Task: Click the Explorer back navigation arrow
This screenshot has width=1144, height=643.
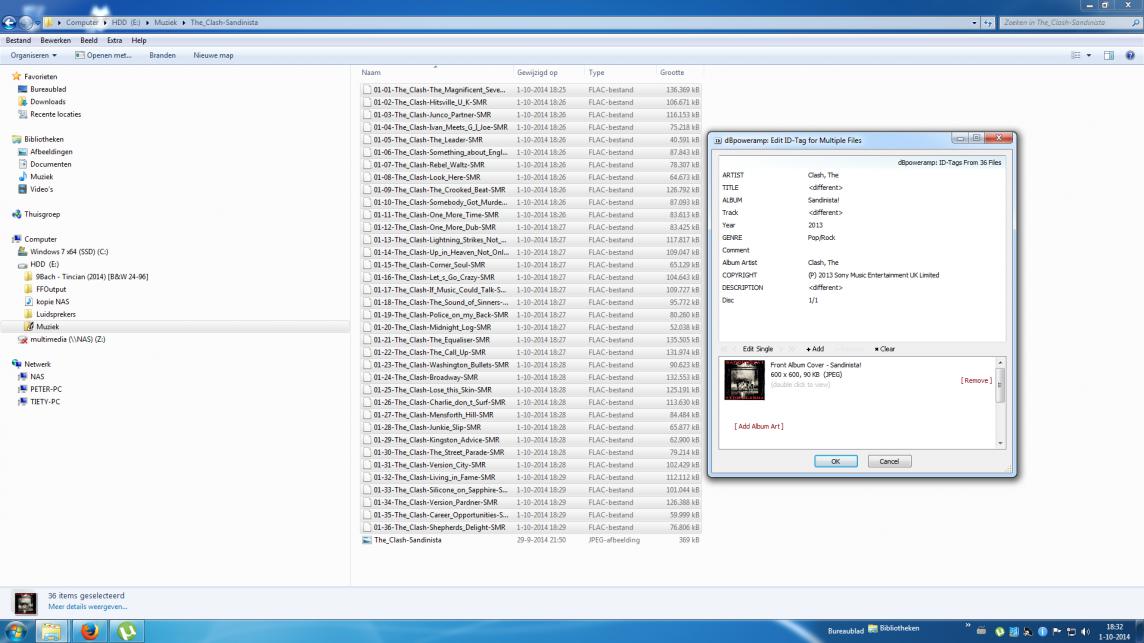Action: tap(11, 22)
